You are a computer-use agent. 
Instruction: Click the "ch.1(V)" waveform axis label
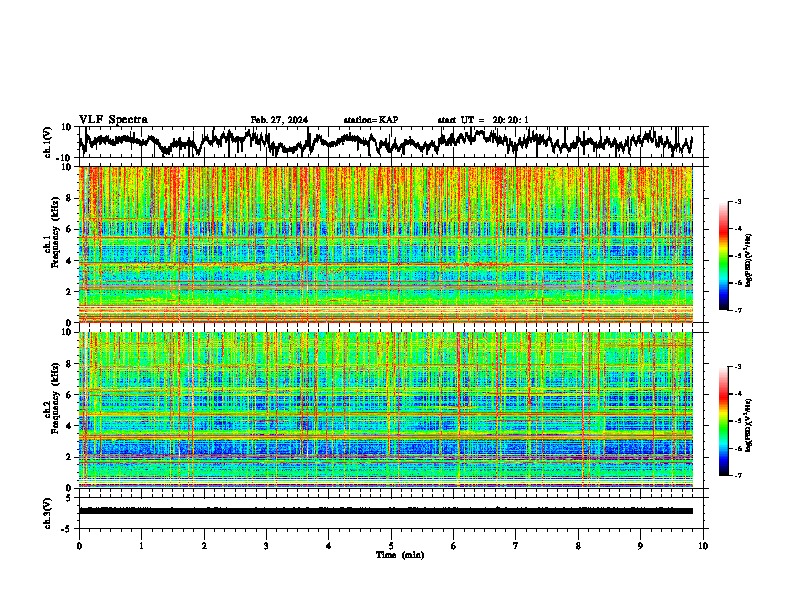(x=48, y=142)
